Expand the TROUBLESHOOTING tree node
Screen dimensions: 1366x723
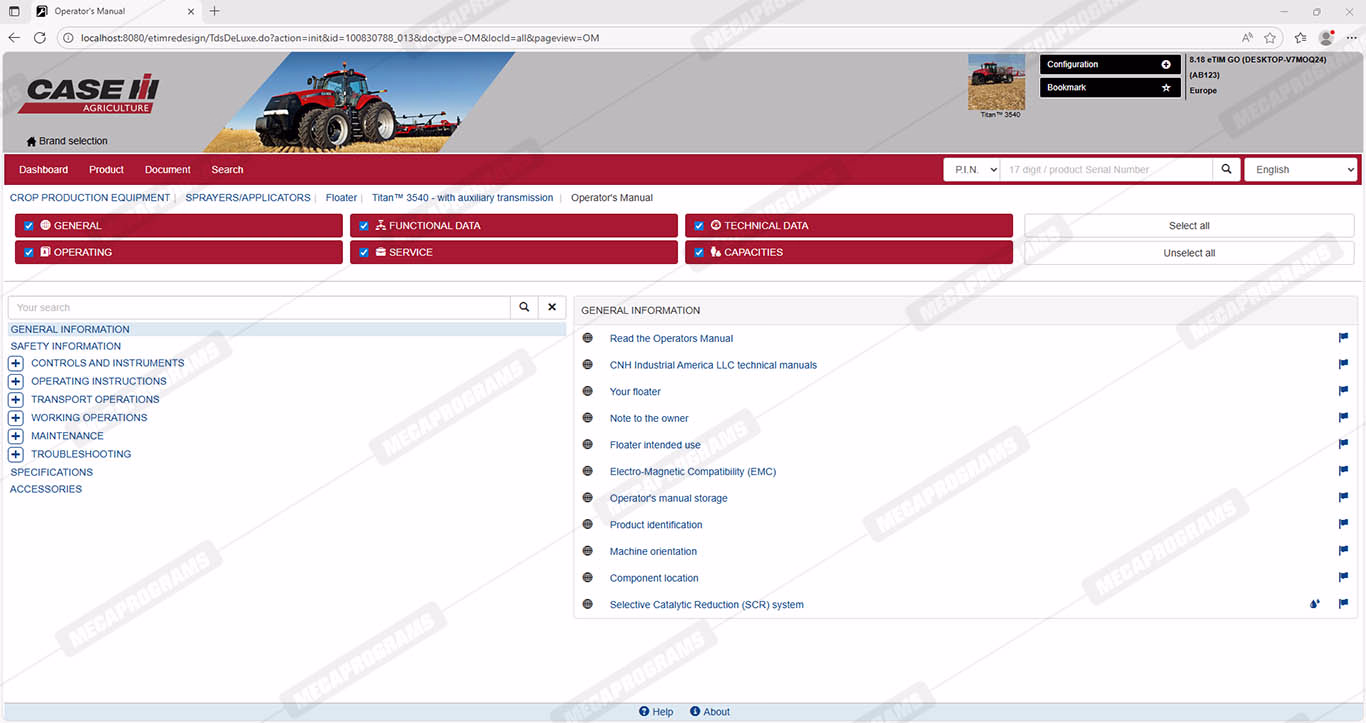(15, 454)
